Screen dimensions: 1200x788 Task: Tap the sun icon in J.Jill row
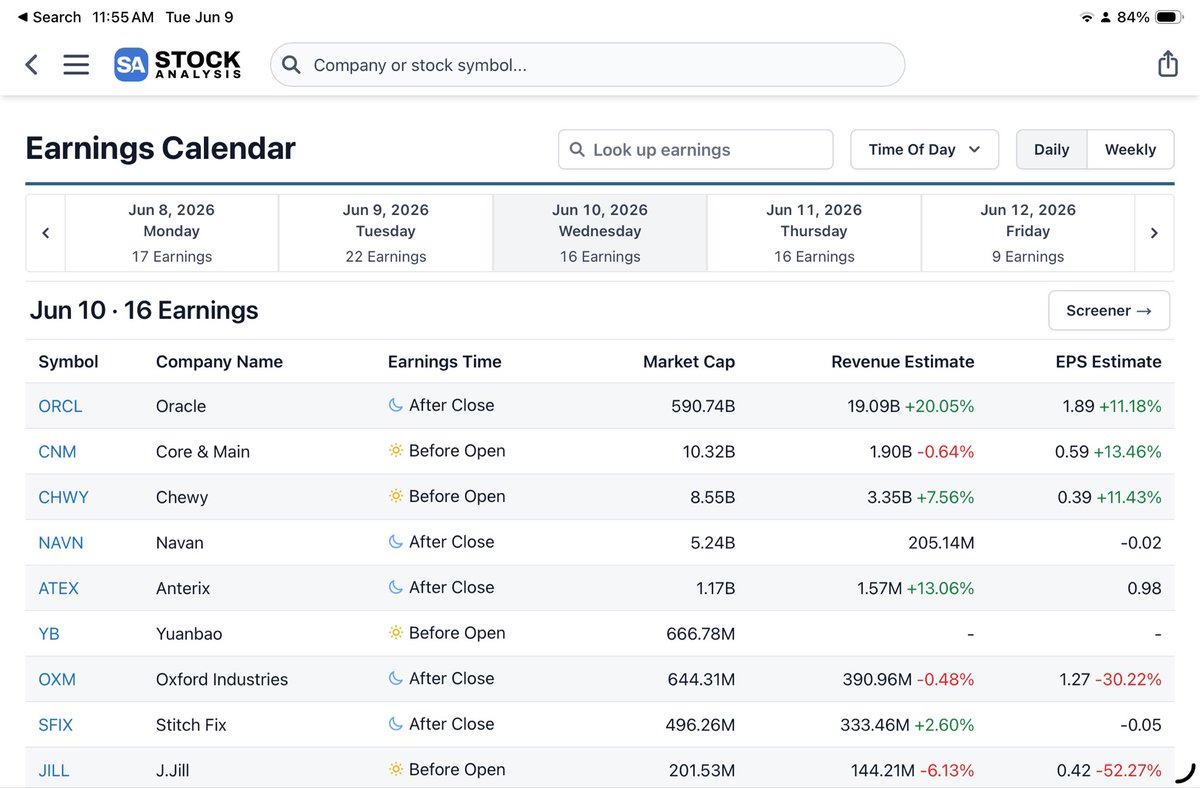coord(396,769)
